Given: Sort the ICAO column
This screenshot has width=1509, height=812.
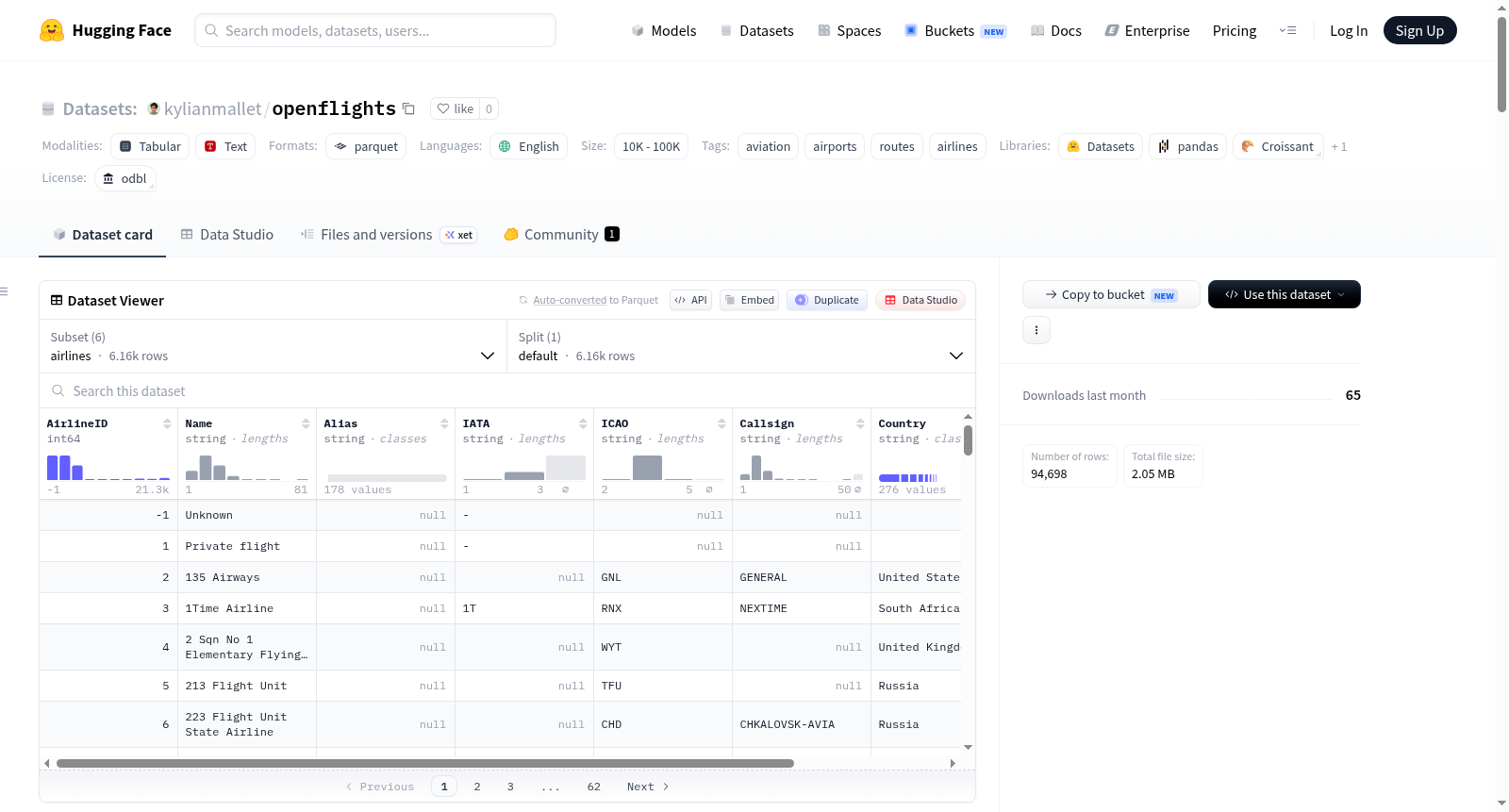Looking at the screenshot, I should point(721,423).
